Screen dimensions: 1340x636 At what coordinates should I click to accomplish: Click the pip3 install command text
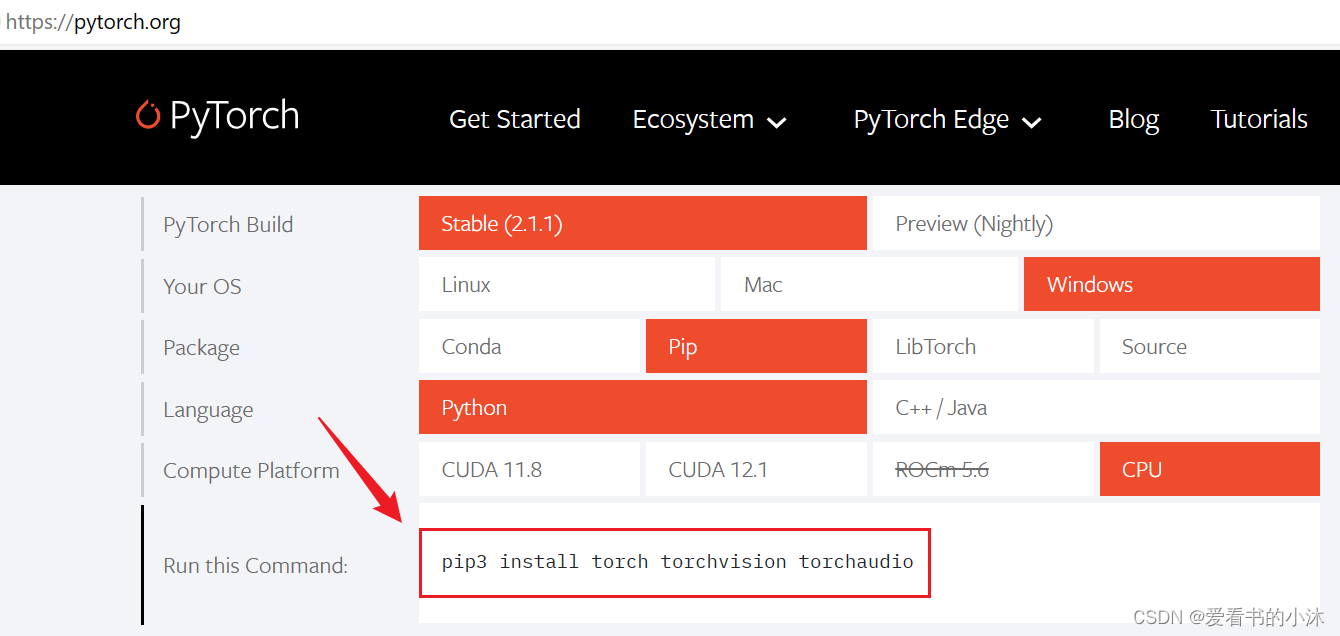677,562
